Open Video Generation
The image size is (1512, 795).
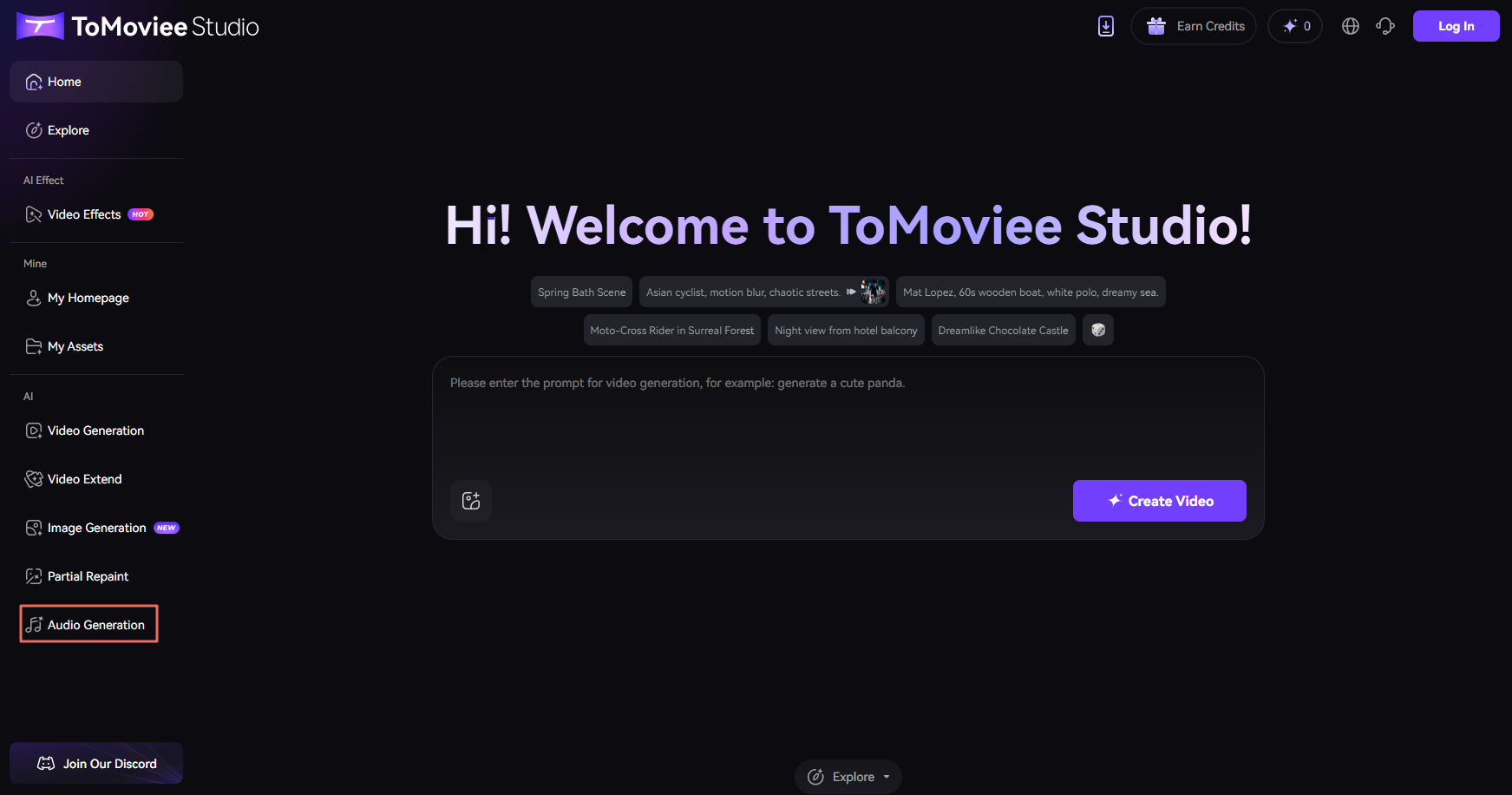coord(95,430)
